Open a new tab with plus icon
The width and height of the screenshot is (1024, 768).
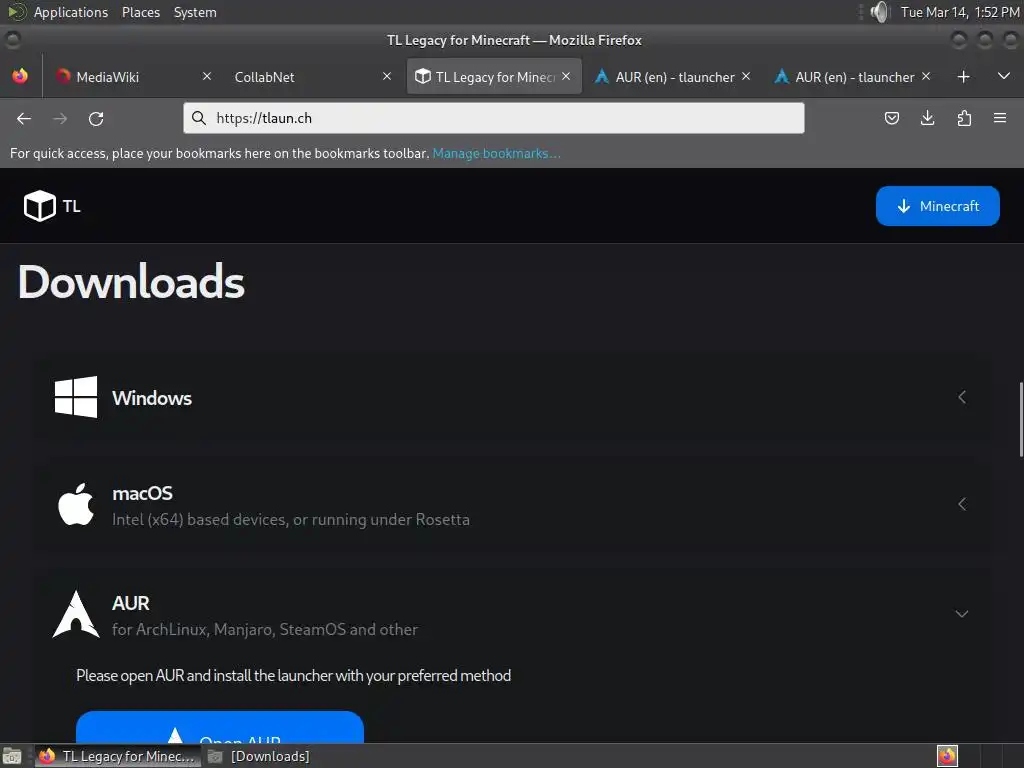pos(963,76)
